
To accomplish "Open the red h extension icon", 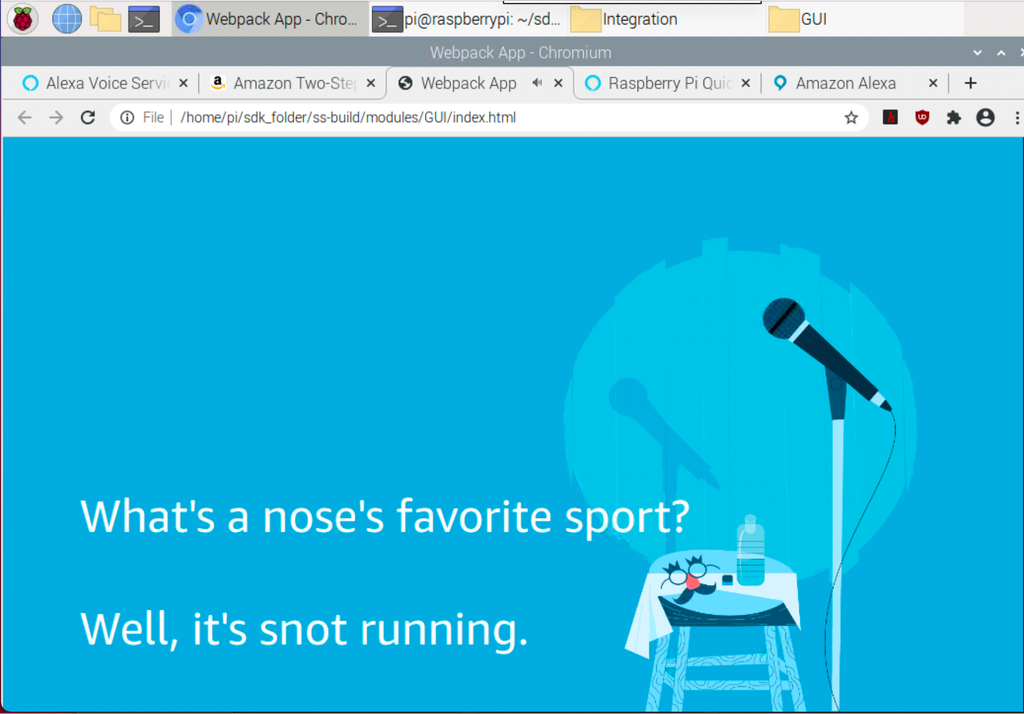I will (x=890, y=118).
